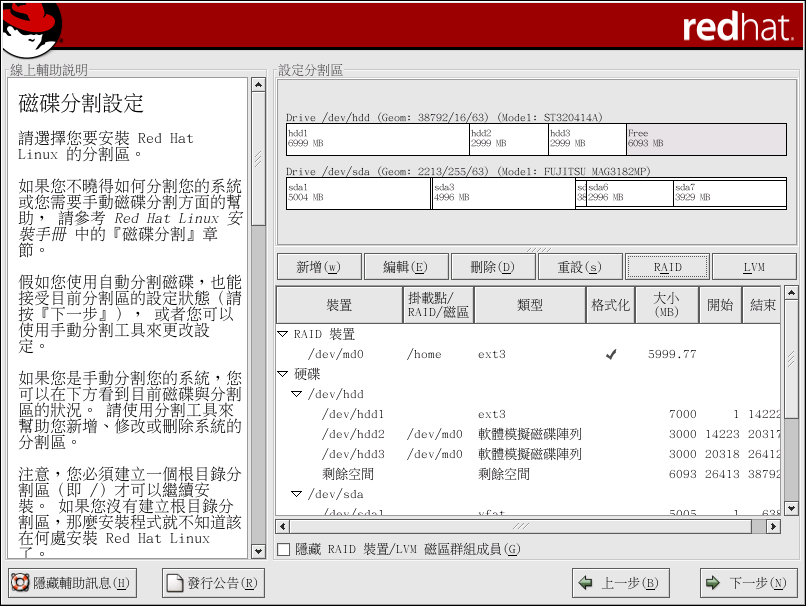The height and width of the screenshot is (606, 806).
Task: Sort by the 裝置 column header
Action: pyautogui.click(x=338, y=305)
